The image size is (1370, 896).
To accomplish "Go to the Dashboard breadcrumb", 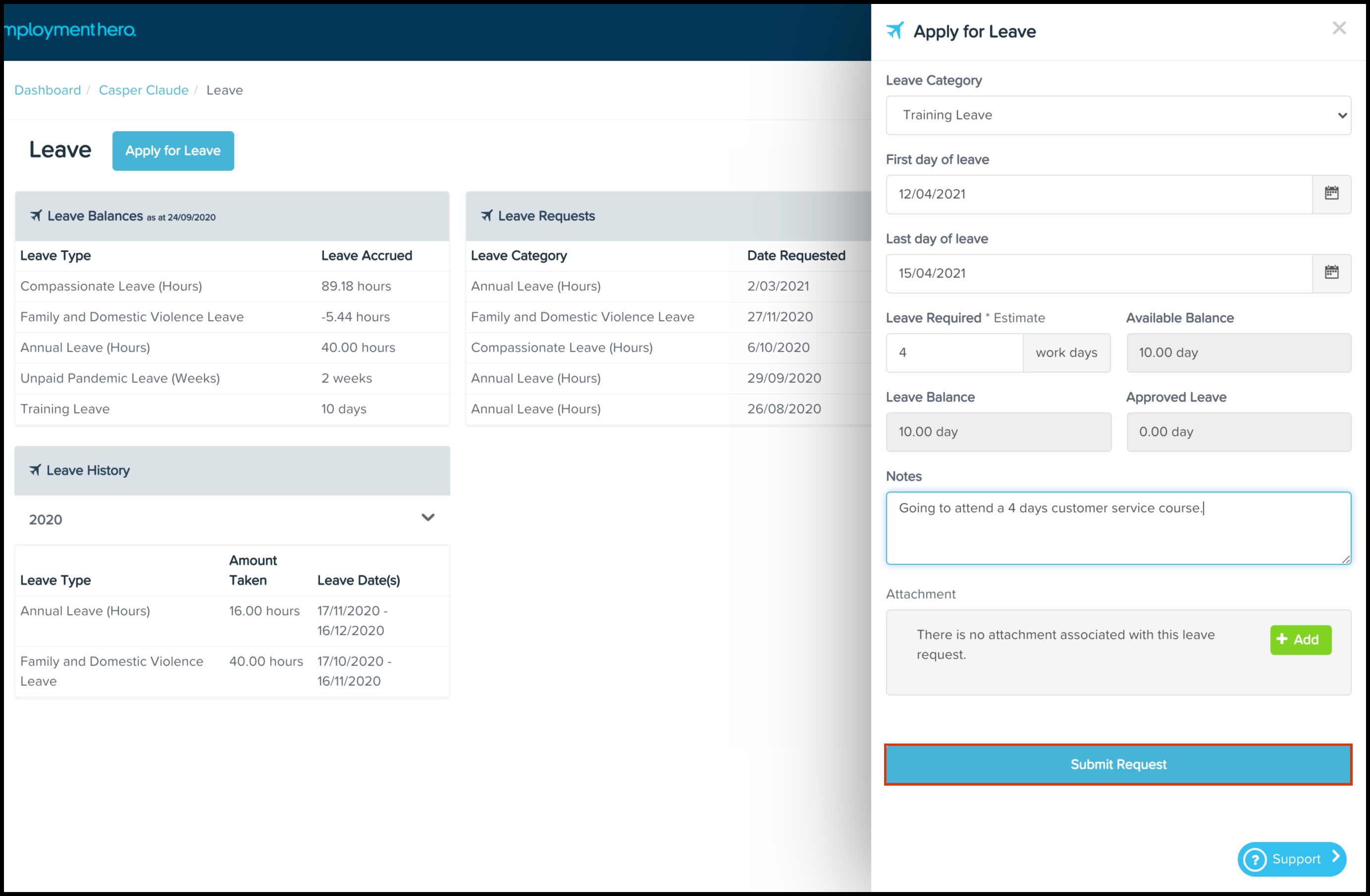I will coord(47,91).
